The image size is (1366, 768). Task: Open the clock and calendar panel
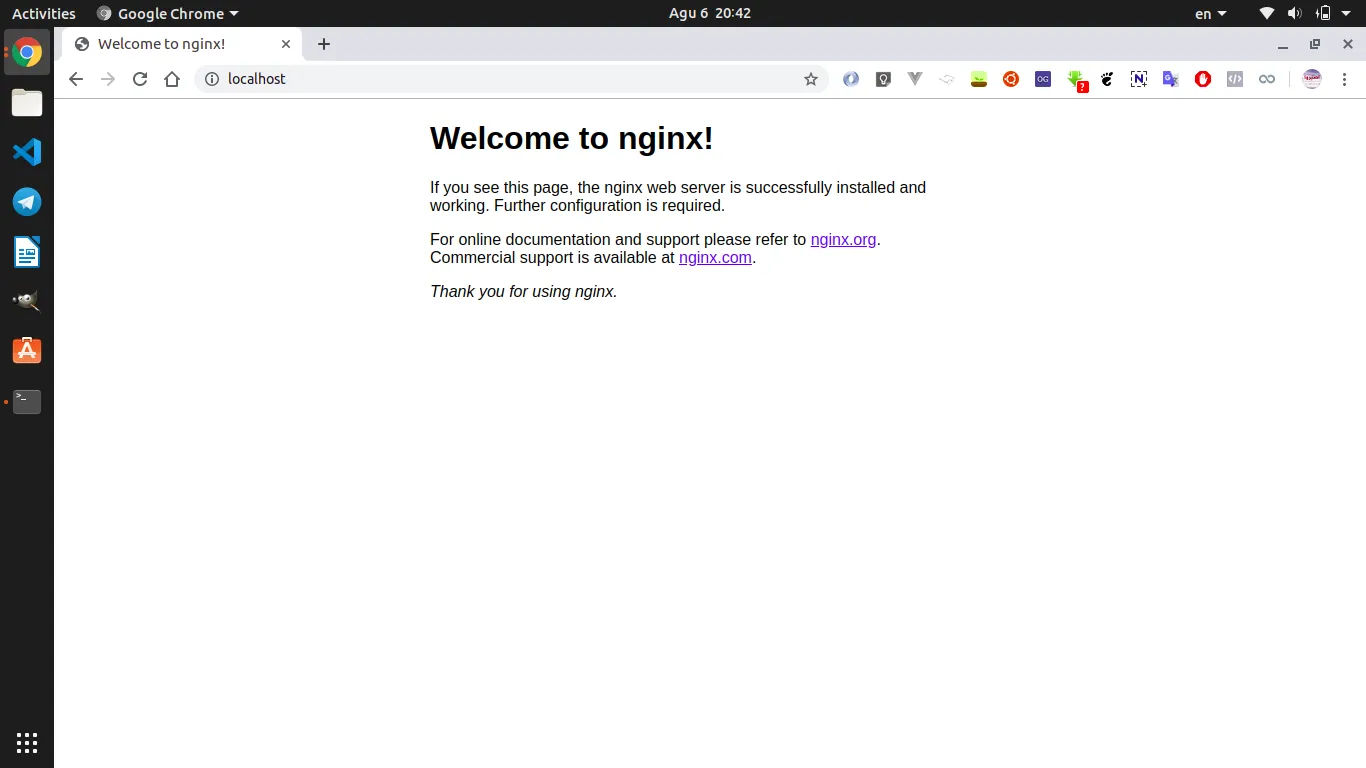[710, 13]
